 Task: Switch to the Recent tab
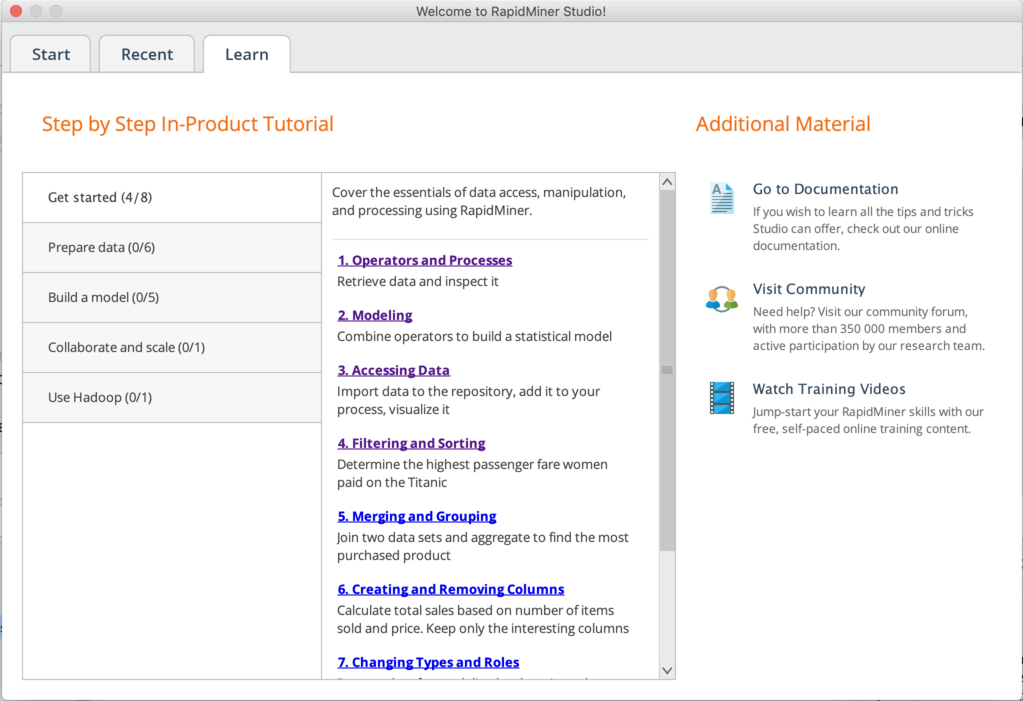tap(146, 54)
